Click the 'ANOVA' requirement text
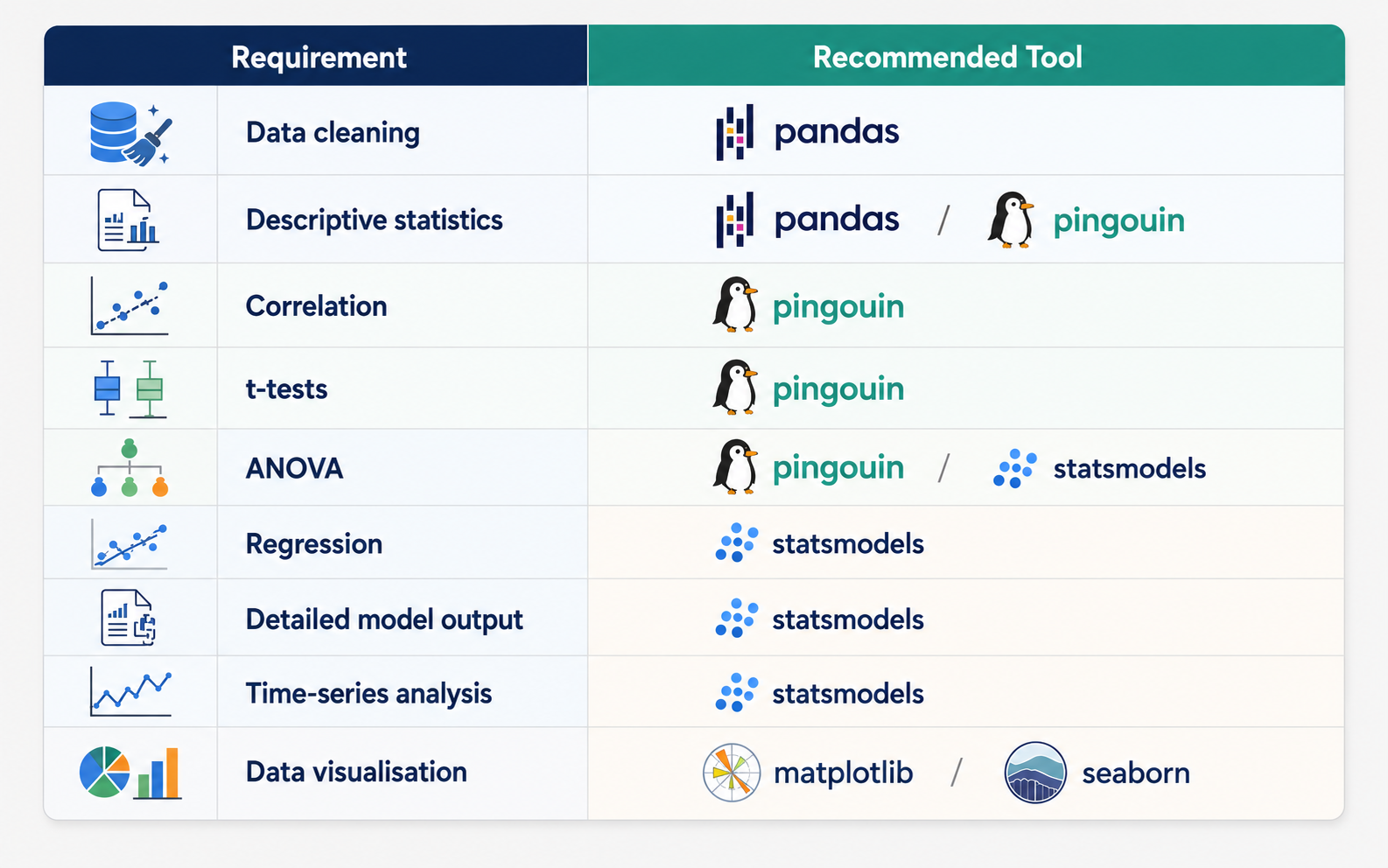This screenshot has height=868, width=1388. pos(294,468)
